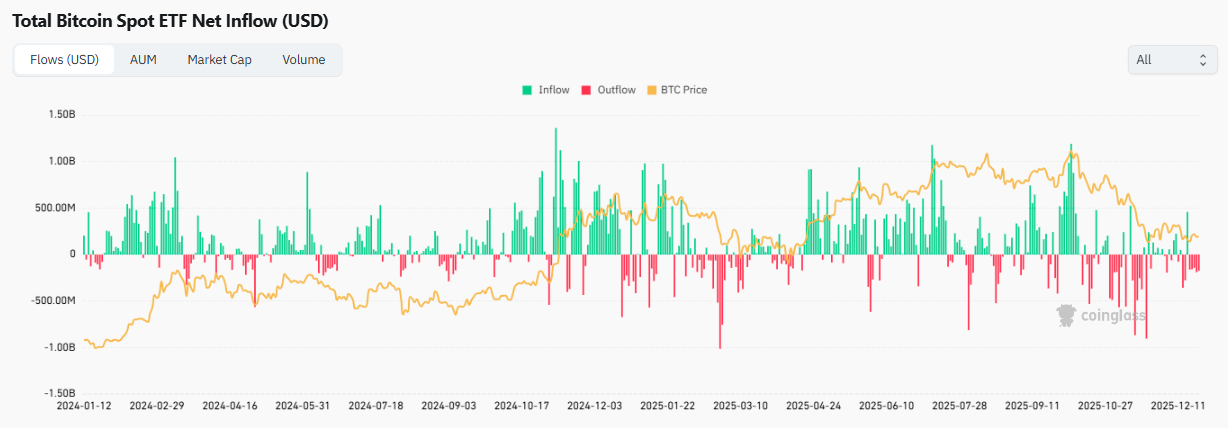Click the Total Bitcoin Spot ETF Net Inflow title
The image size is (1228, 428).
170,20
